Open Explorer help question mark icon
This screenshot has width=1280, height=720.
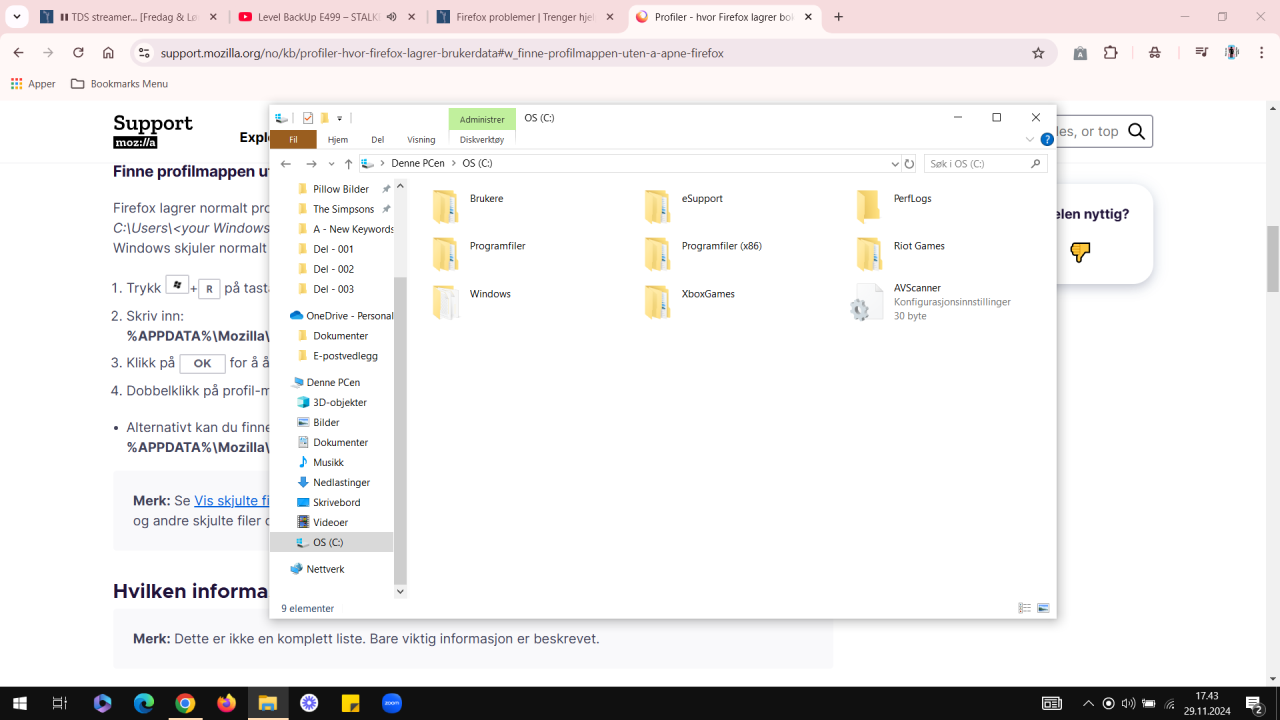point(1047,140)
